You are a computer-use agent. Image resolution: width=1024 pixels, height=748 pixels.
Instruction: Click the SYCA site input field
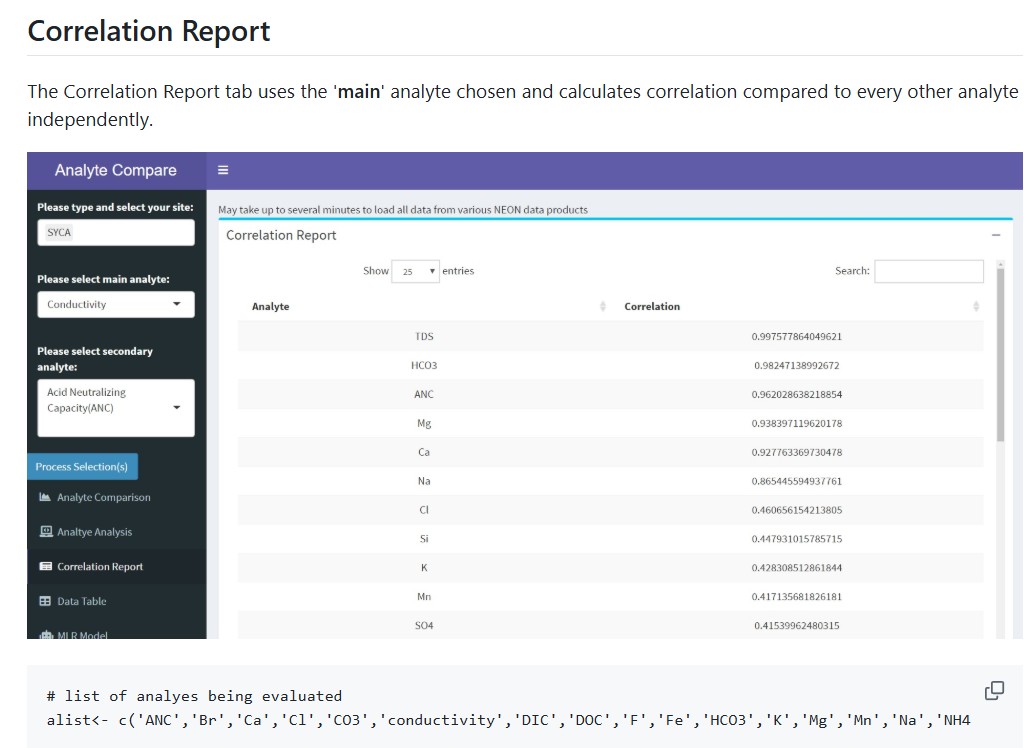point(116,232)
